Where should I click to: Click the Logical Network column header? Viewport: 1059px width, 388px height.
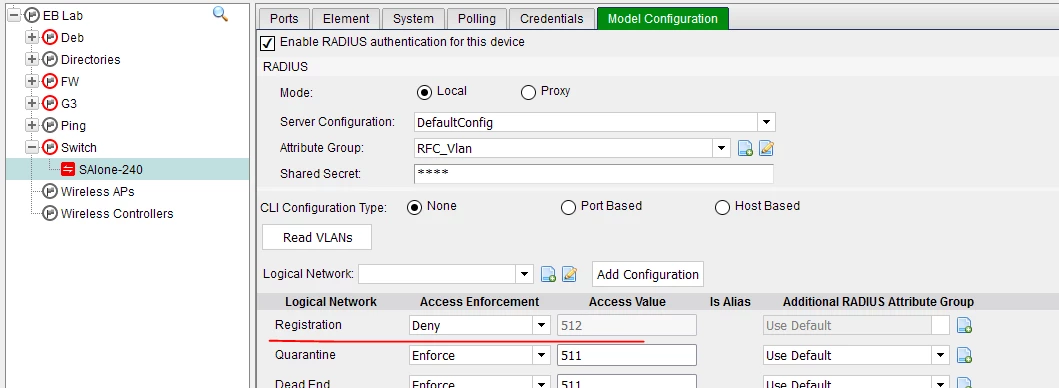[x=331, y=301]
